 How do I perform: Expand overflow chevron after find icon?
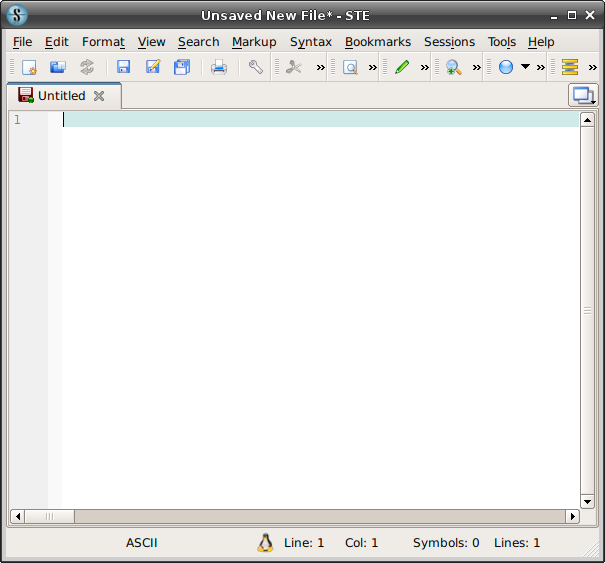pos(372,68)
